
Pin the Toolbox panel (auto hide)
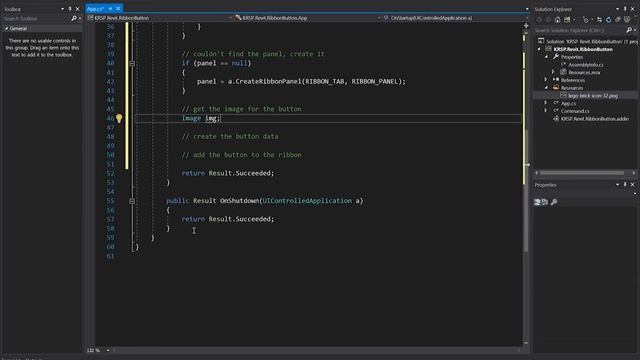[x=70, y=9]
